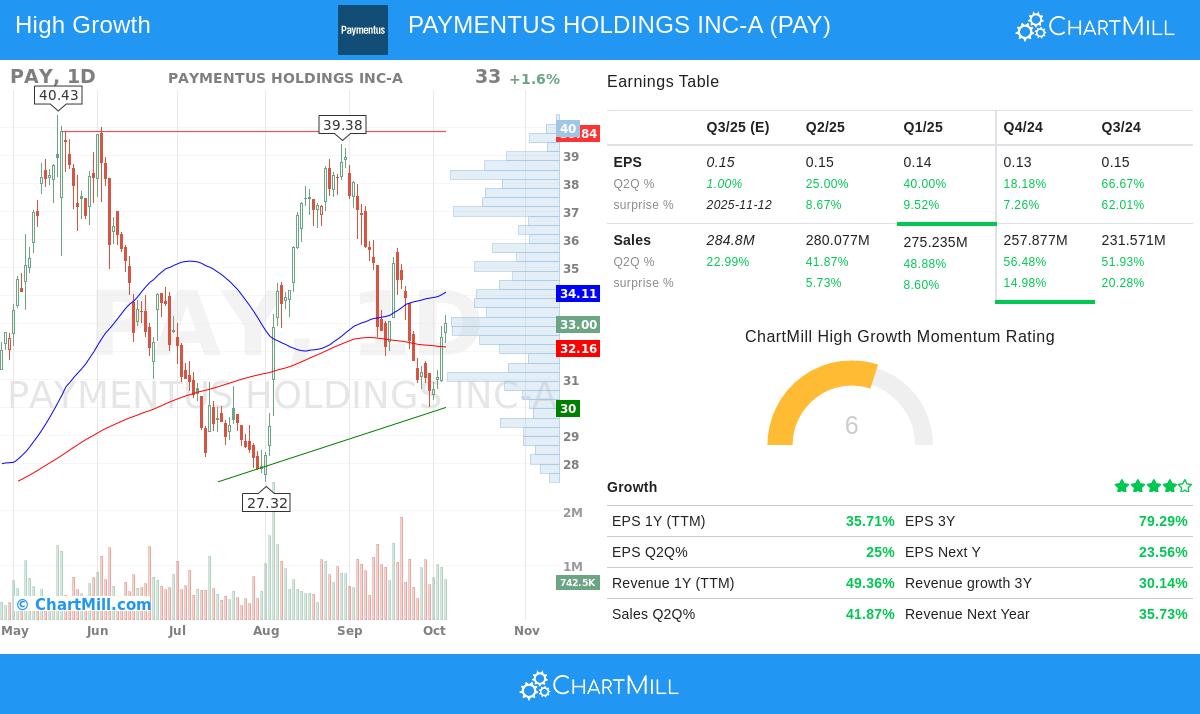Click the green 30 price tag
The image size is (1200, 714).
coord(568,409)
